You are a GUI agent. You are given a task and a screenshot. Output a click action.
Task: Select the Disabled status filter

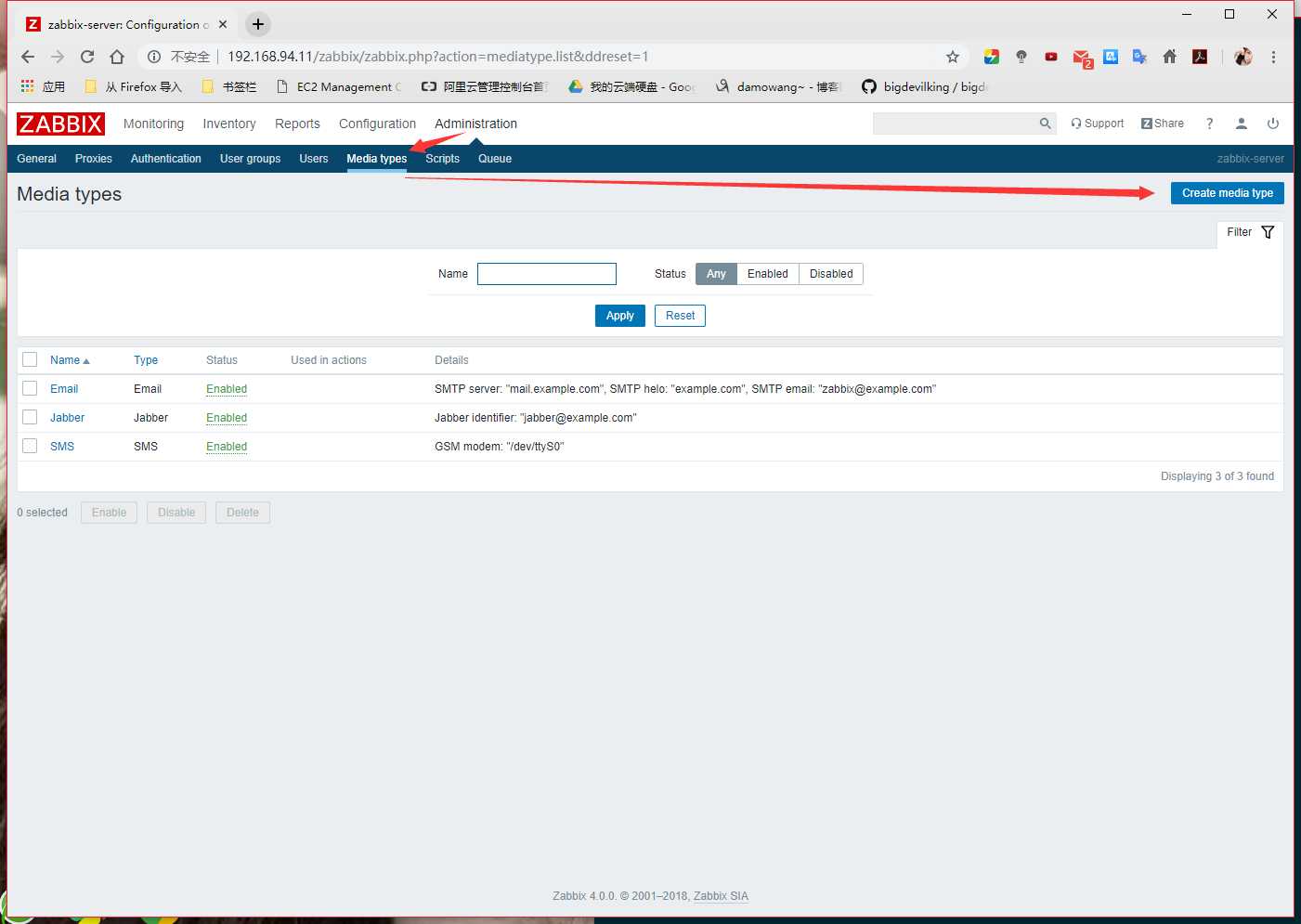coord(831,274)
